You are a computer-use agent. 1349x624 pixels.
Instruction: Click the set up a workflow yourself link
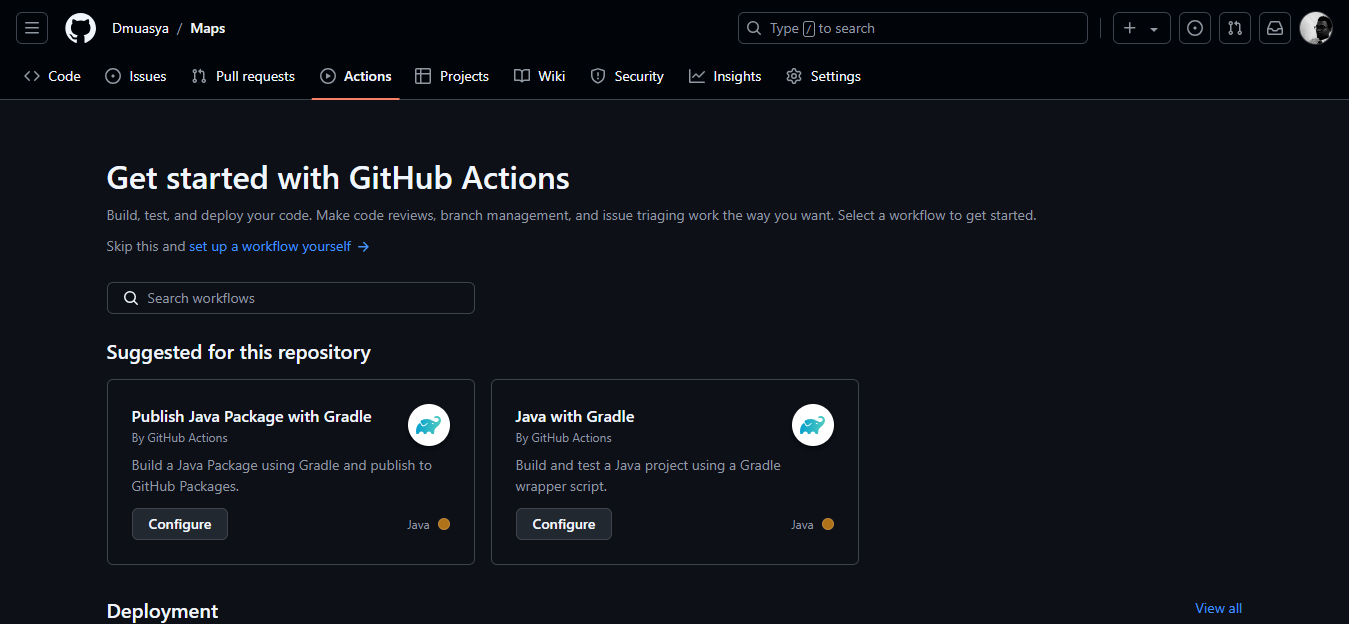(x=269, y=246)
